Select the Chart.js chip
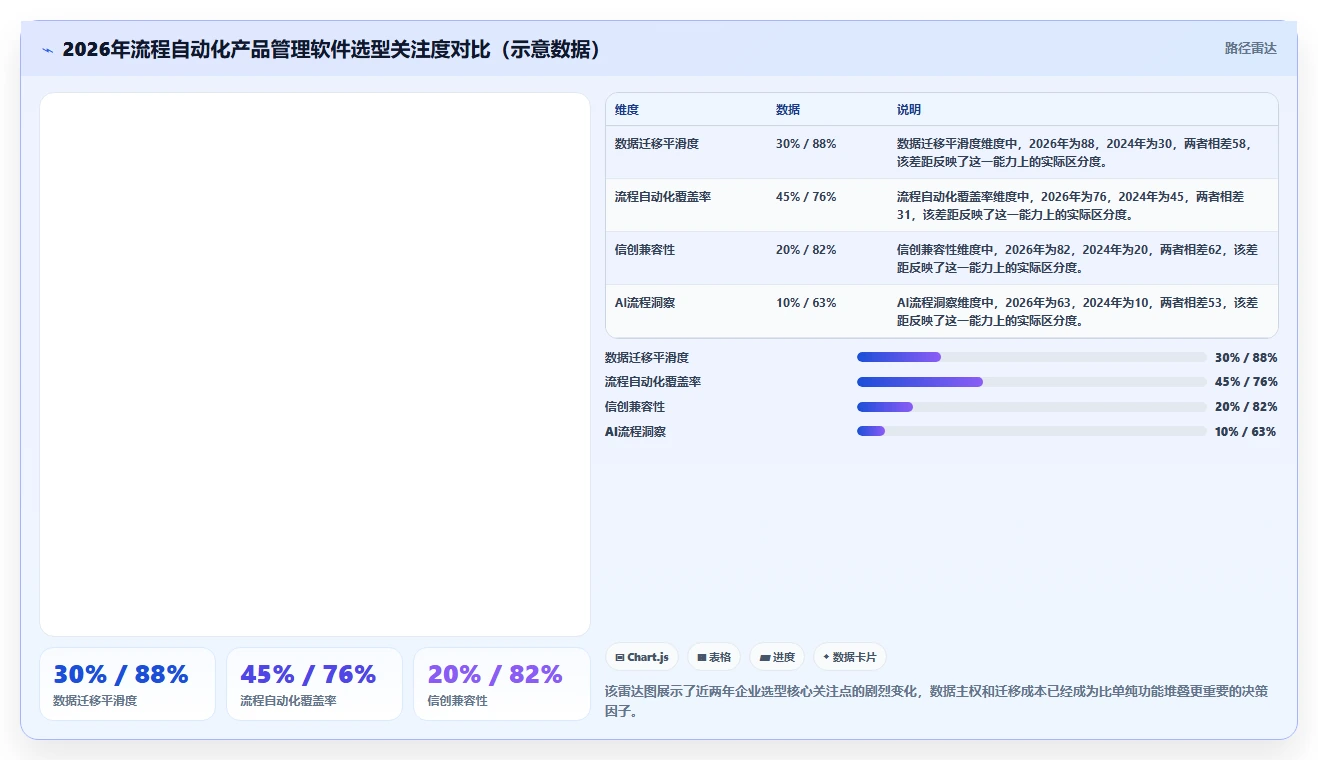Screen dimensions: 1318x760 [x=642, y=657]
